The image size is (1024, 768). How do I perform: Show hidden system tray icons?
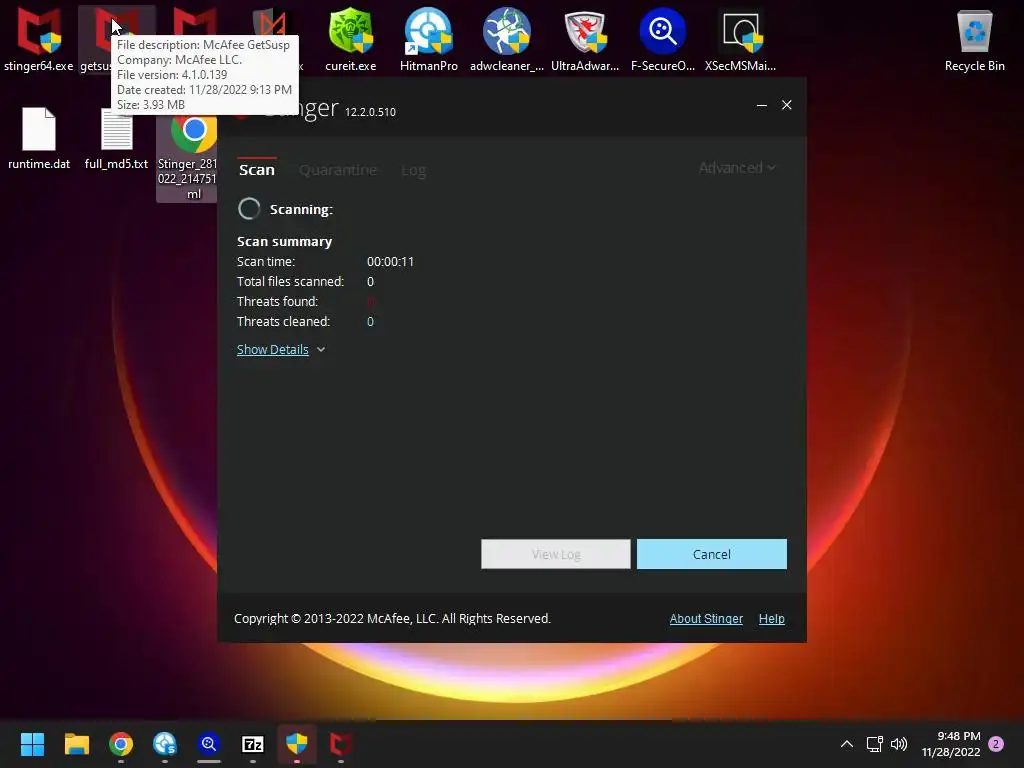pyautogui.click(x=846, y=744)
